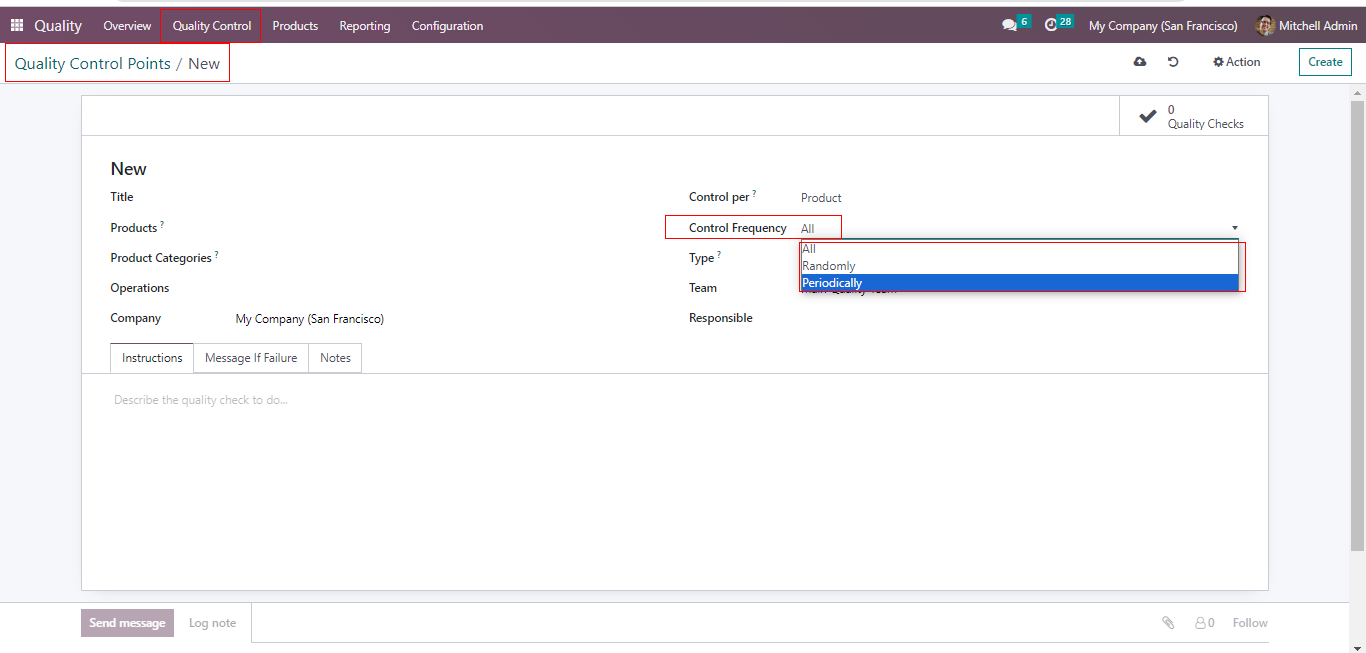Image resolution: width=1366 pixels, height=653 pixels.
Task: Click the Quality Checks checkmark icon
Action: tap(1148, 116)
